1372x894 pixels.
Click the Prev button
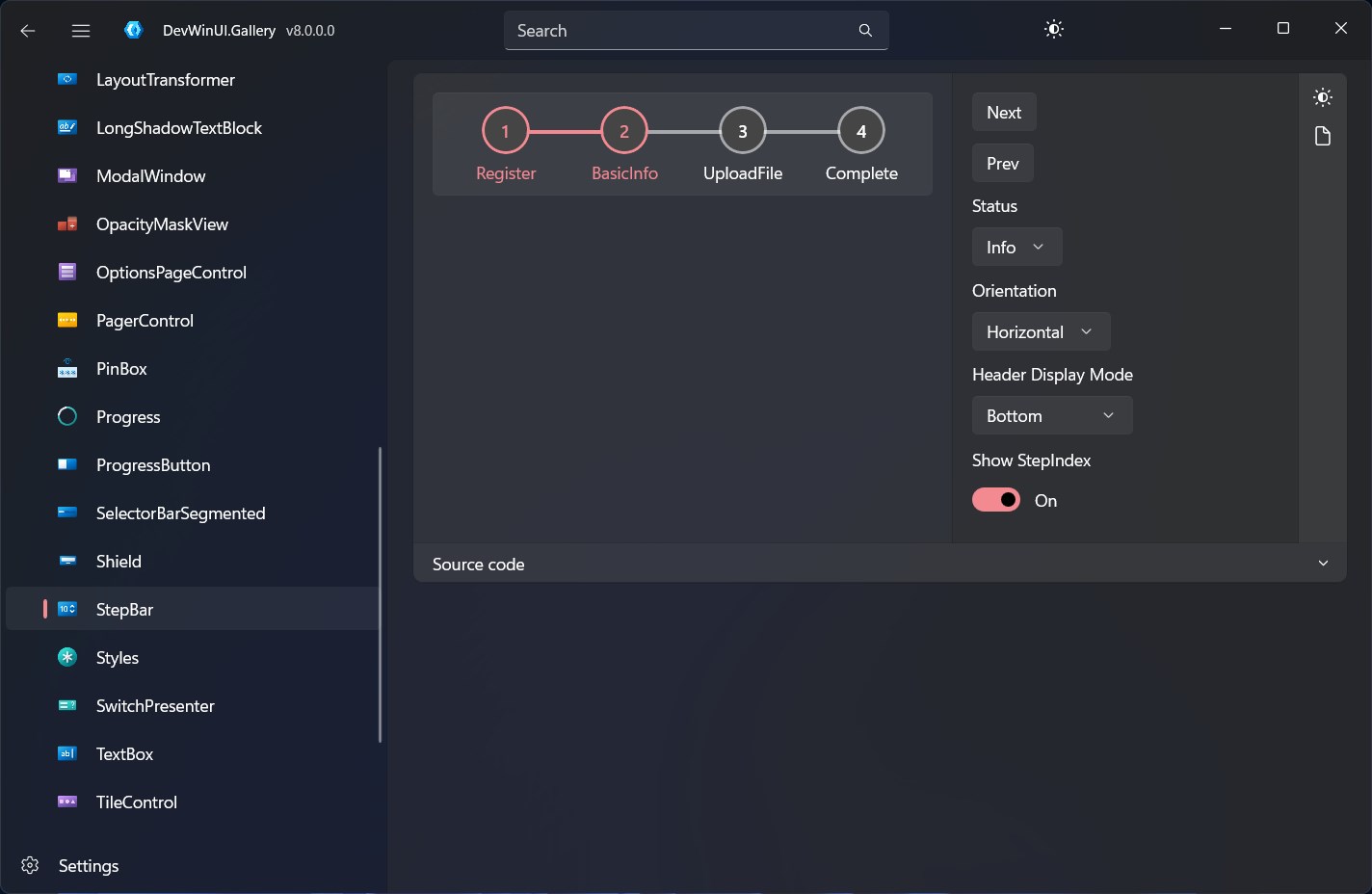click(1003, 163)
